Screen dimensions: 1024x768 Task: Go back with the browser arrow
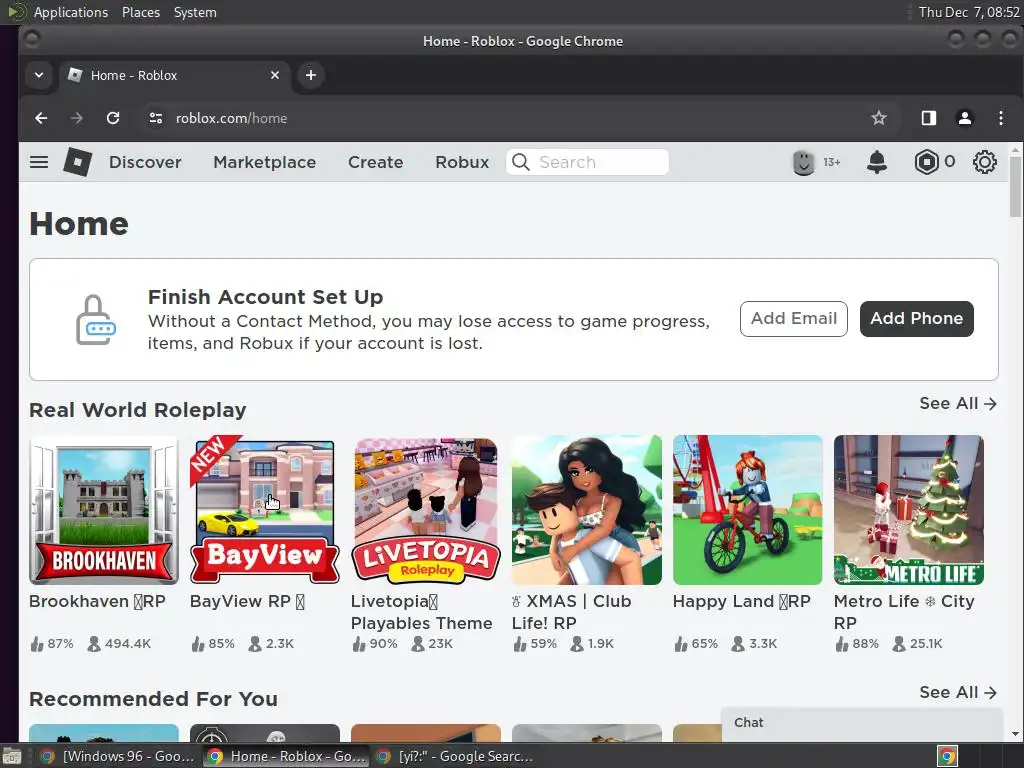click(41, 118)
